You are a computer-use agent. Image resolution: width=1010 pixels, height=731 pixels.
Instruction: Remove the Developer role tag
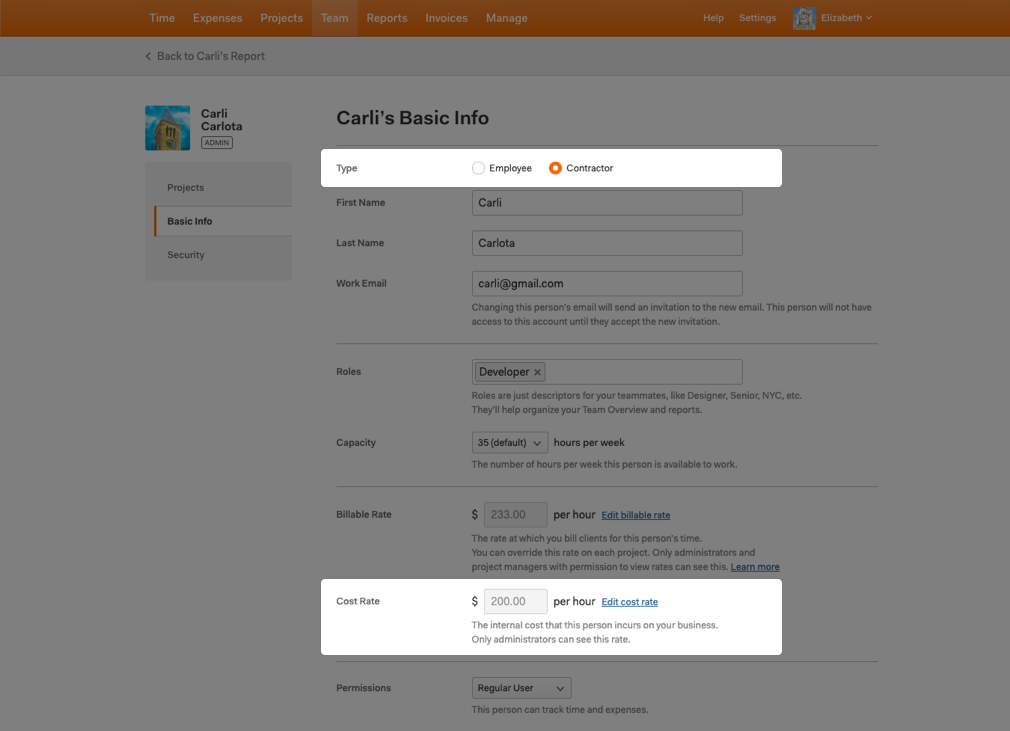[x=537, y=372]
